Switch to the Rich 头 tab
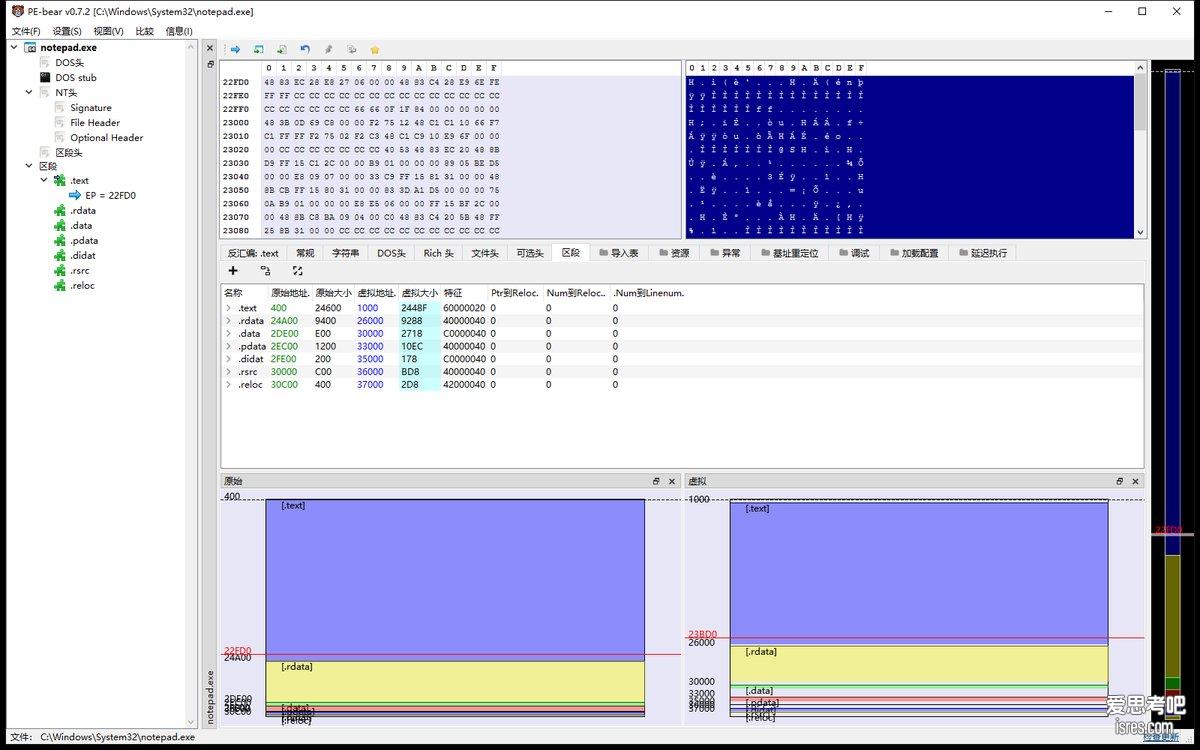1200x750 pixels. point(438,253)
